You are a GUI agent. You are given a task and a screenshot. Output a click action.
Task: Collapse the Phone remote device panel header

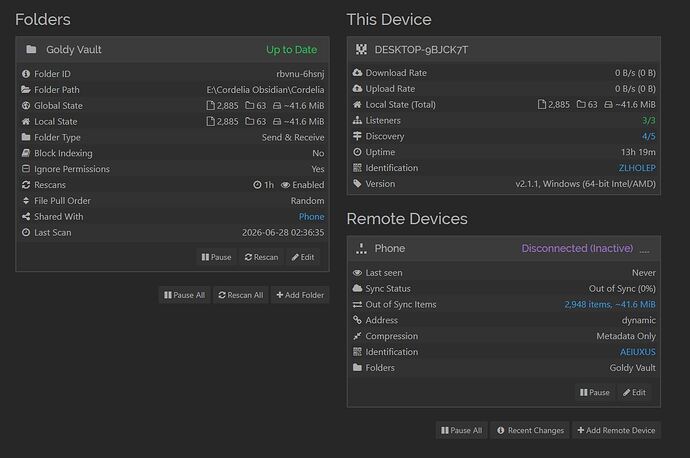[x=504, y=249]
